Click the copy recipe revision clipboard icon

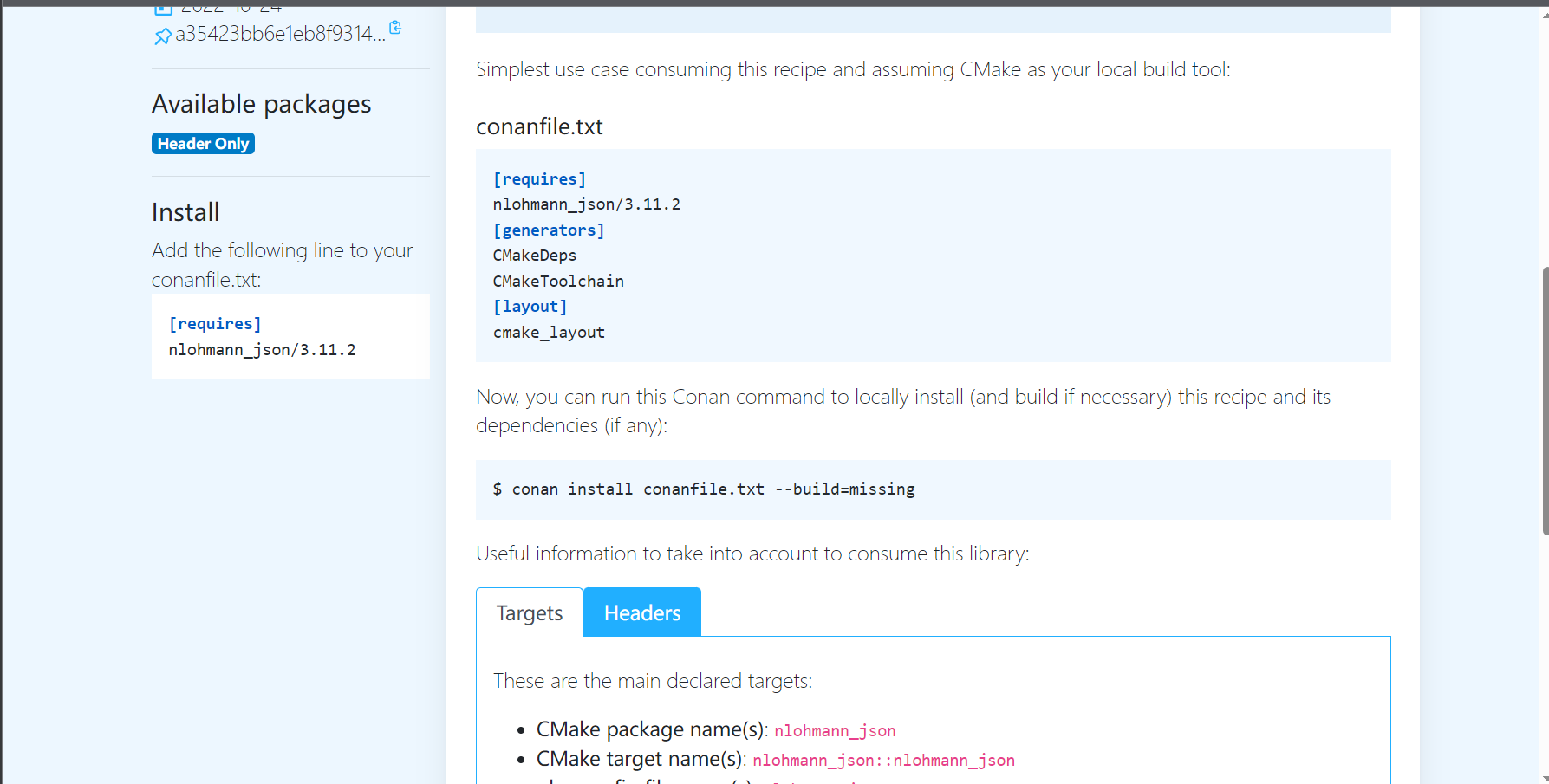coord(395,28)
